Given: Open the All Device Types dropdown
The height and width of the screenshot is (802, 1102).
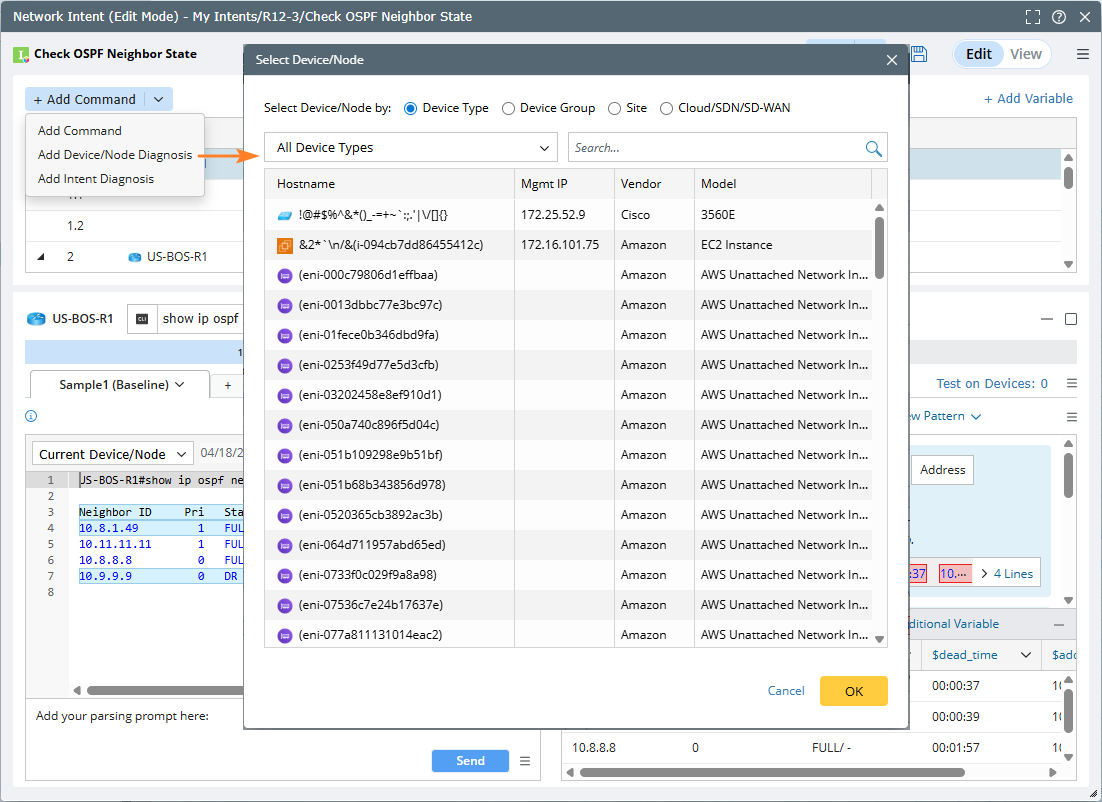Looking at the screenshot, I should pyautogui.click(x=411, y=148).
